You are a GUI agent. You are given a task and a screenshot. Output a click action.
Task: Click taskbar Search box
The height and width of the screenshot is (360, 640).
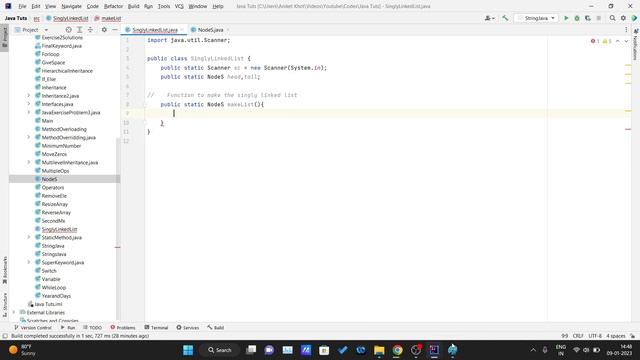(220, 350)
